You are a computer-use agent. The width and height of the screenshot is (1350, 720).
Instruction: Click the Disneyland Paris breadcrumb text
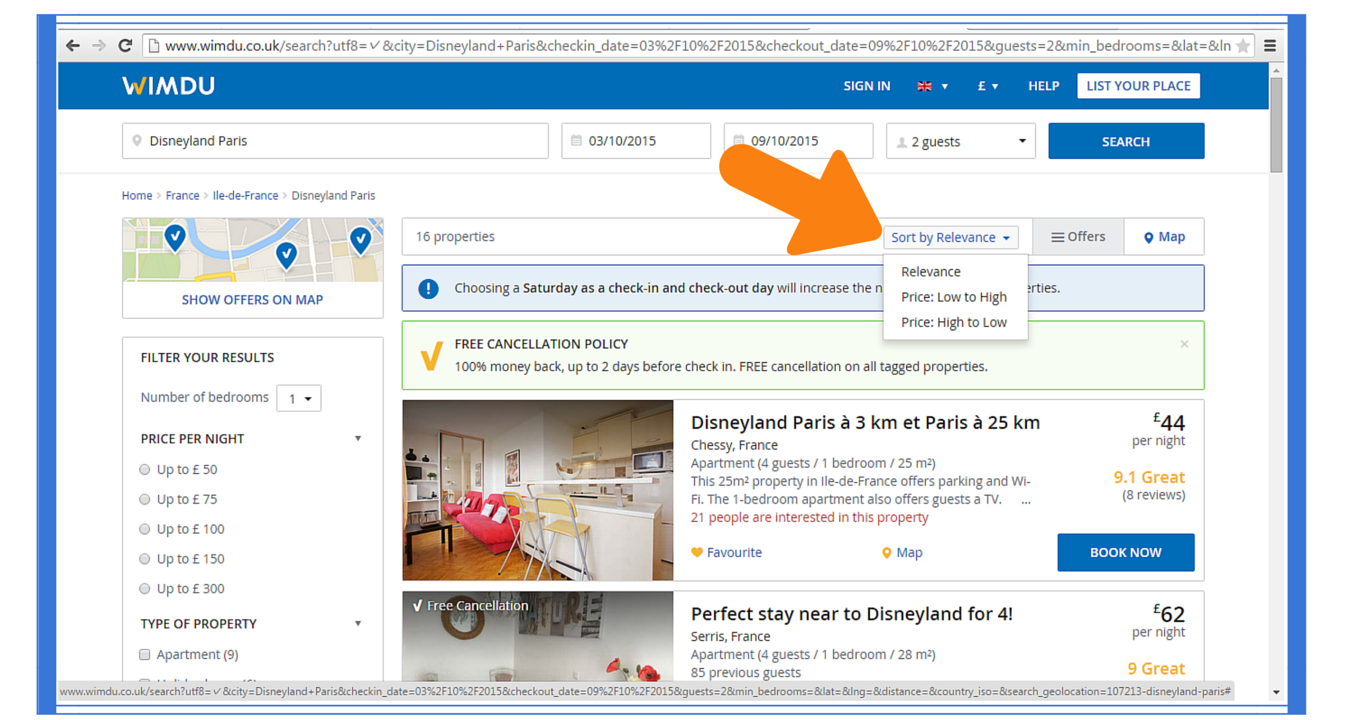click(333, 196)
